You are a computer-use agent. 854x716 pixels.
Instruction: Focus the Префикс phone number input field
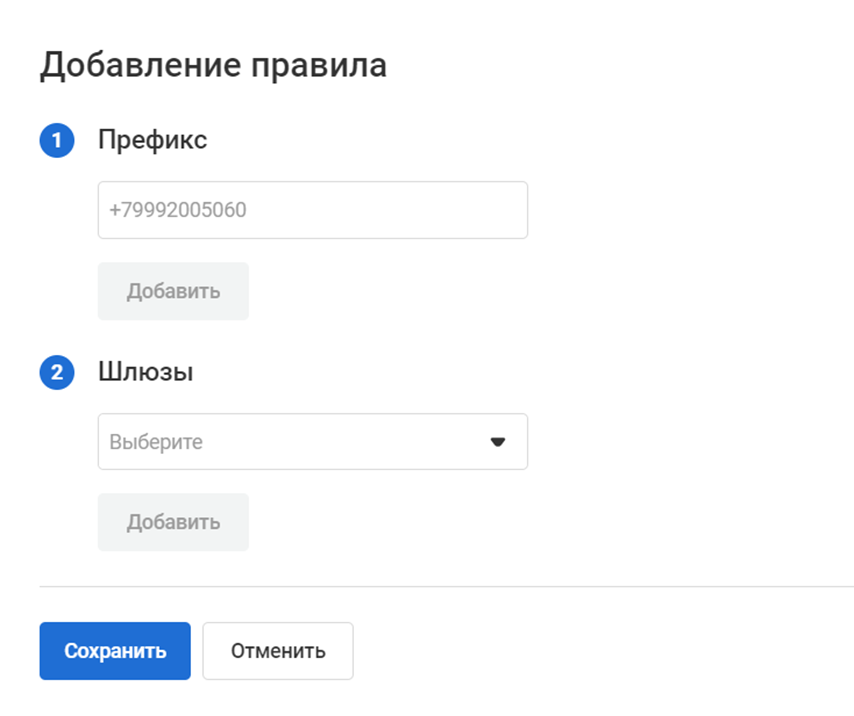pos(312,210)
